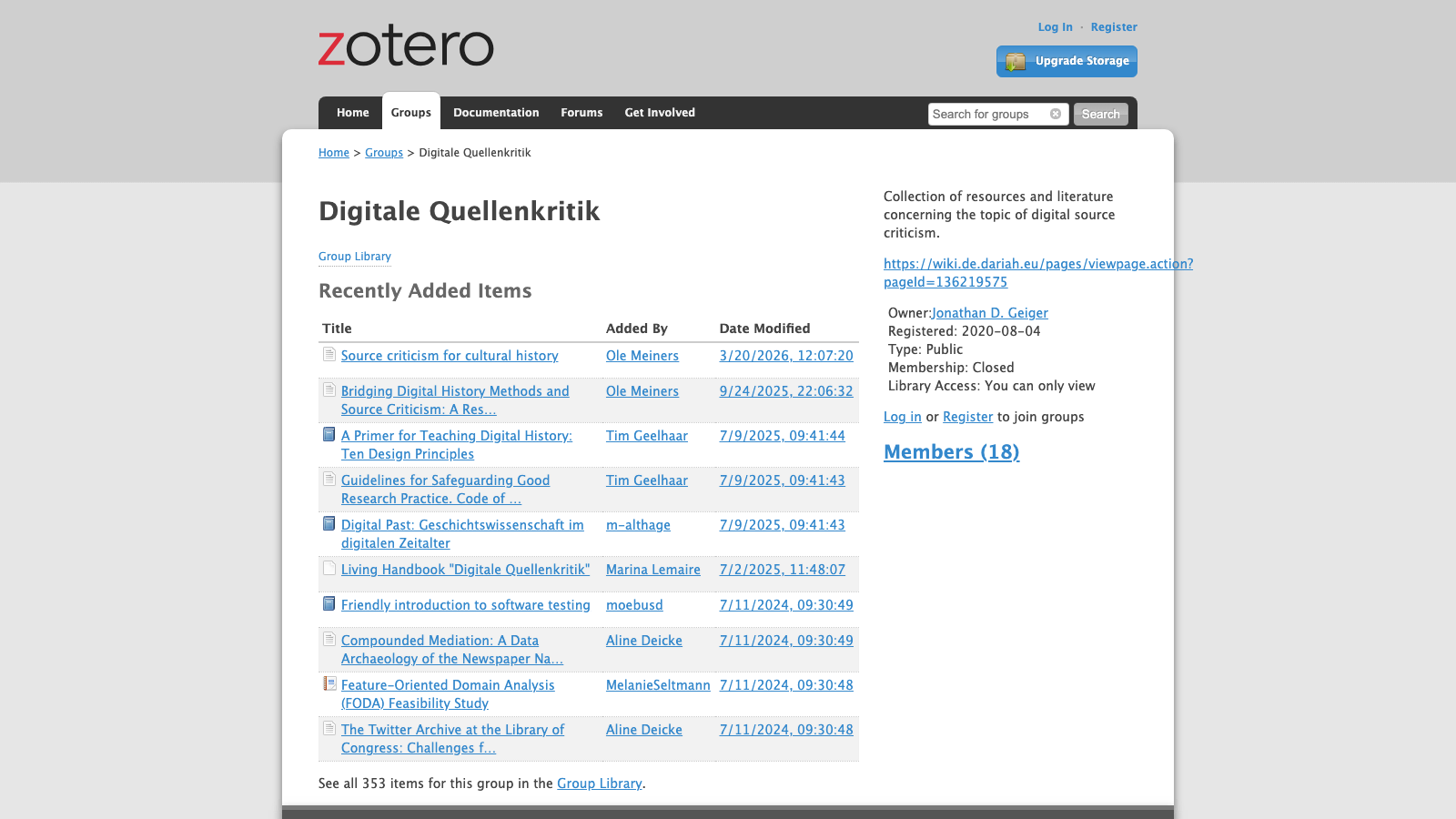
Task: Open the Forums section
Action: (581, 112)
